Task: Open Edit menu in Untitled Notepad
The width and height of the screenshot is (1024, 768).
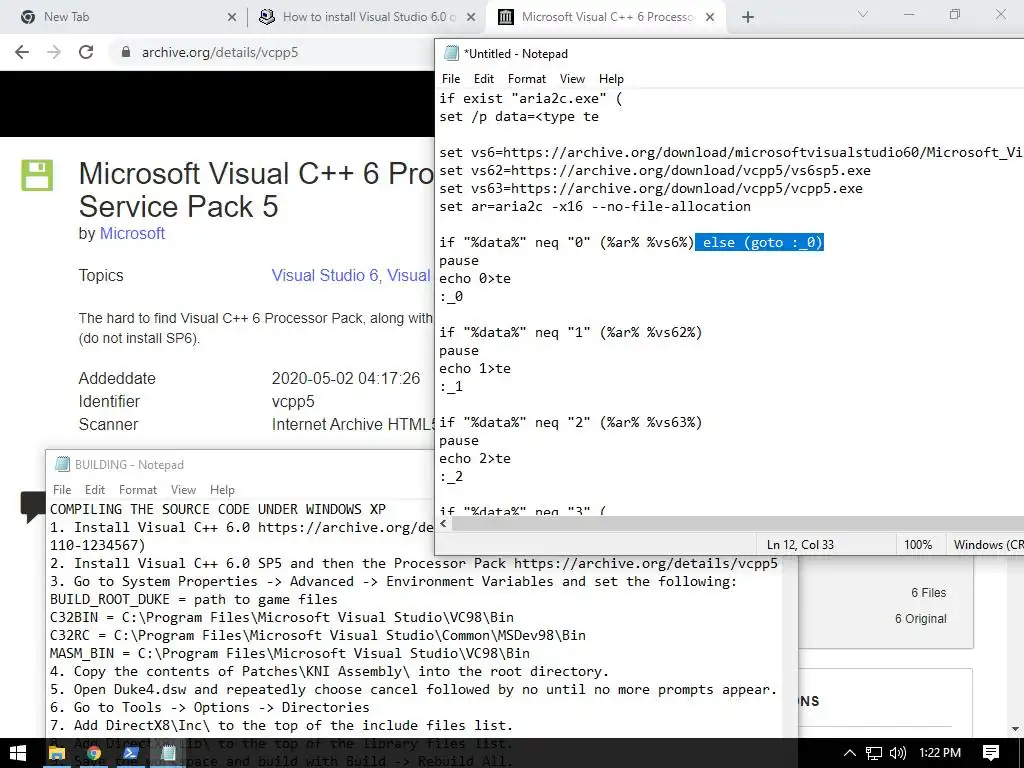Action: (483, 78)
